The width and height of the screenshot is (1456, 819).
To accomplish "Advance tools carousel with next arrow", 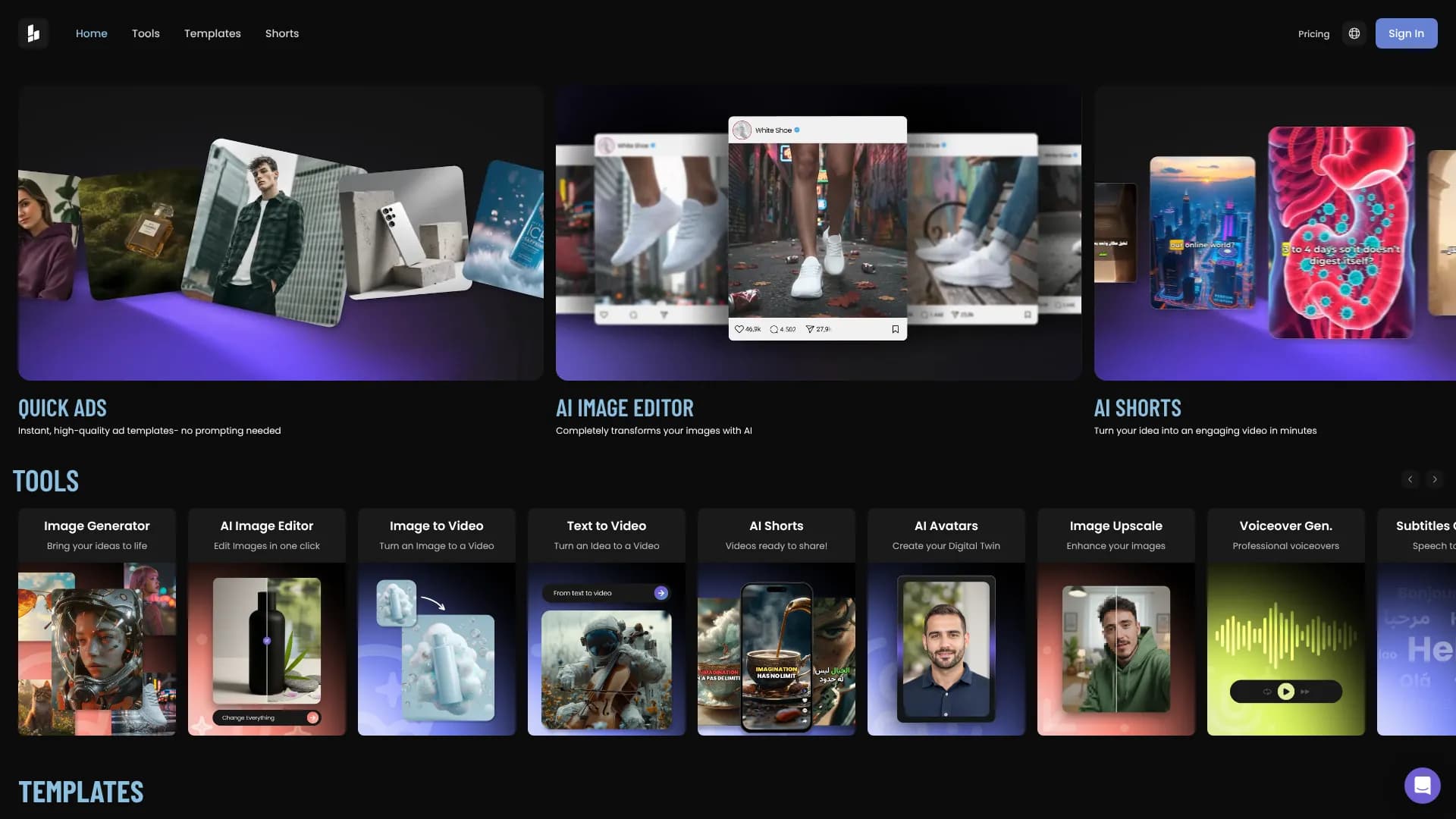I will click(1434, 479).
